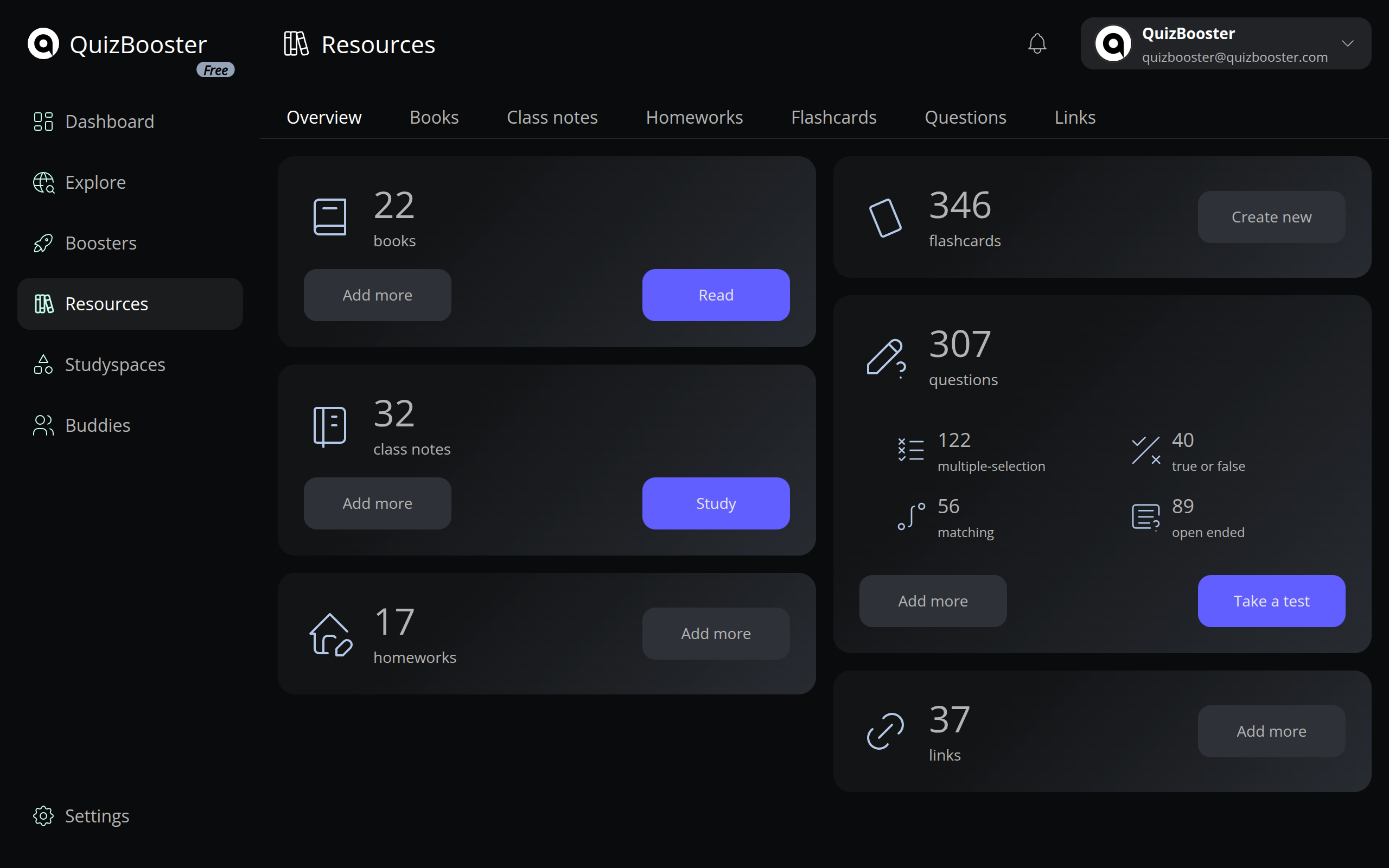The image size is (1389, 868).
Task: Click Add more in the questions card
Action: 933,601
